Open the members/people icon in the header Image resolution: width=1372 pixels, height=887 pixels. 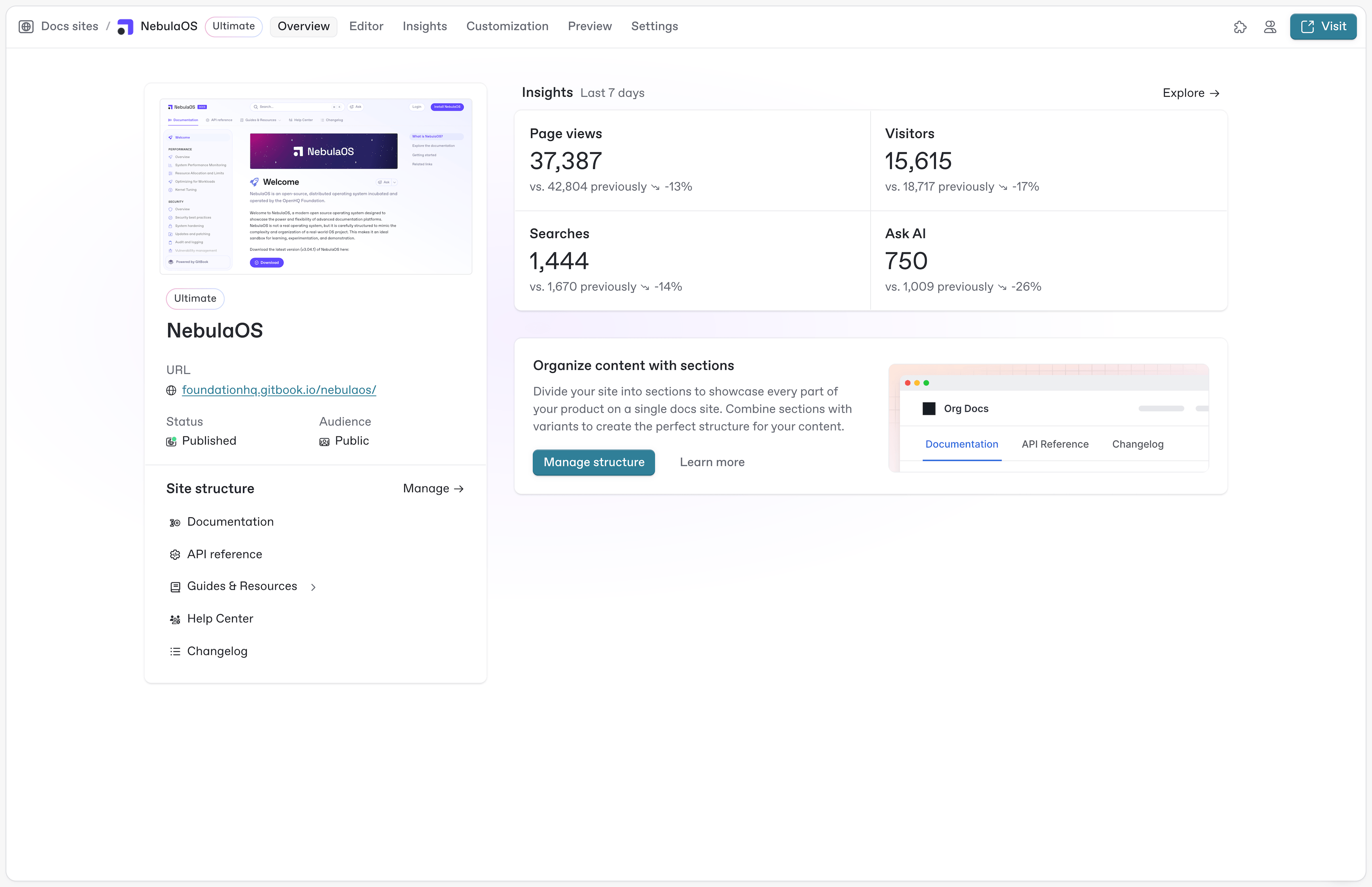(x=1271, y=27)
